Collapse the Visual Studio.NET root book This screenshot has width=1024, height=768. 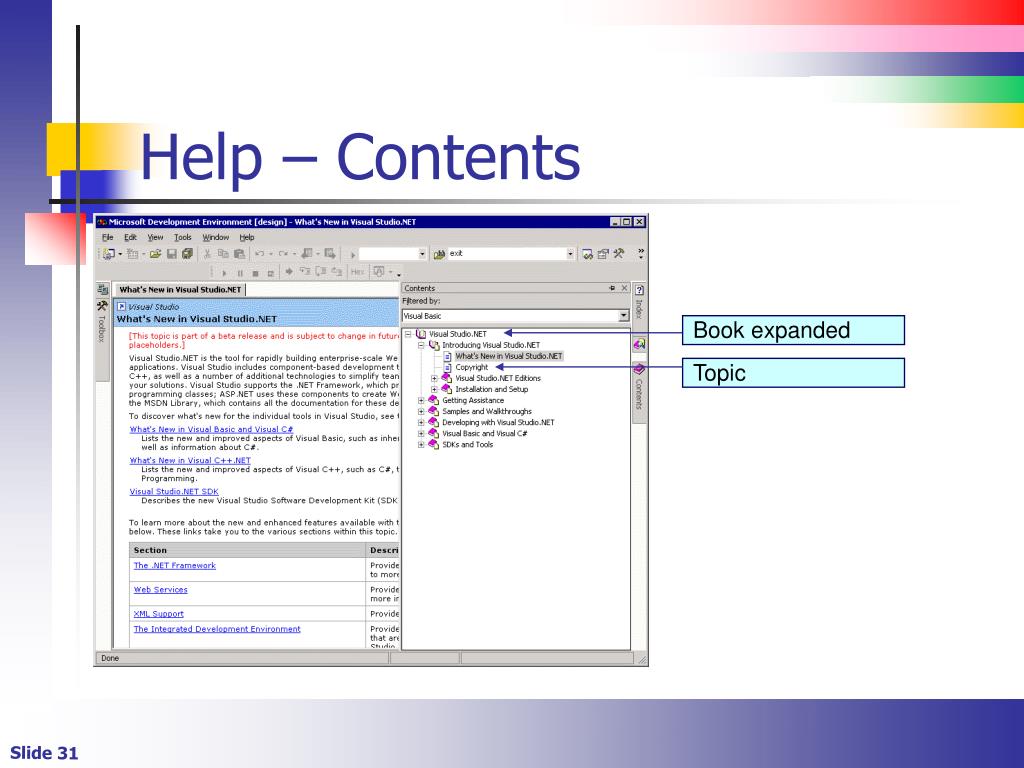point(408,334)
